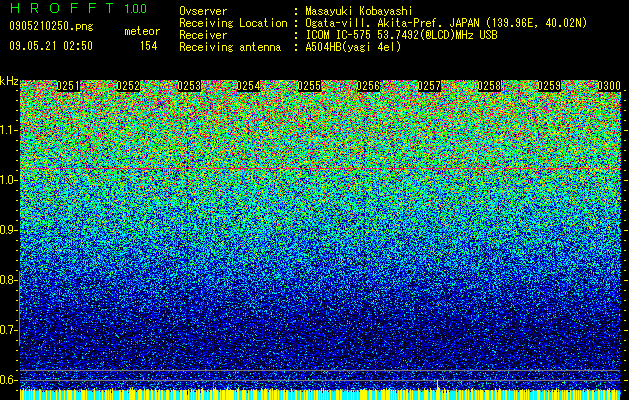
Task: Select the 0253 time label
Action: pos(189,86)
